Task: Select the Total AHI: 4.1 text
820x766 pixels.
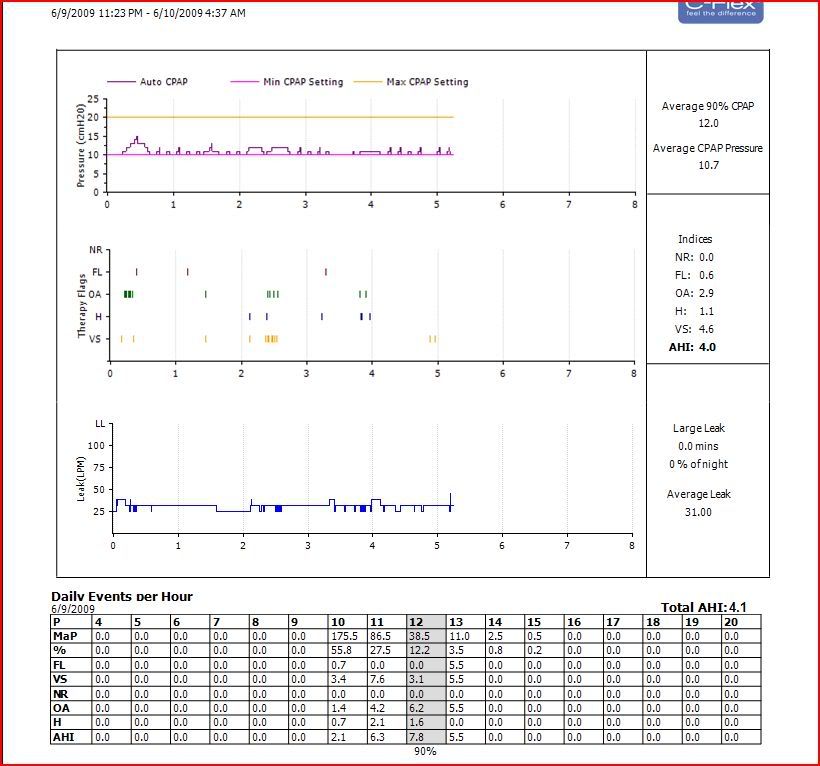Action: click(x=704, y=608)
